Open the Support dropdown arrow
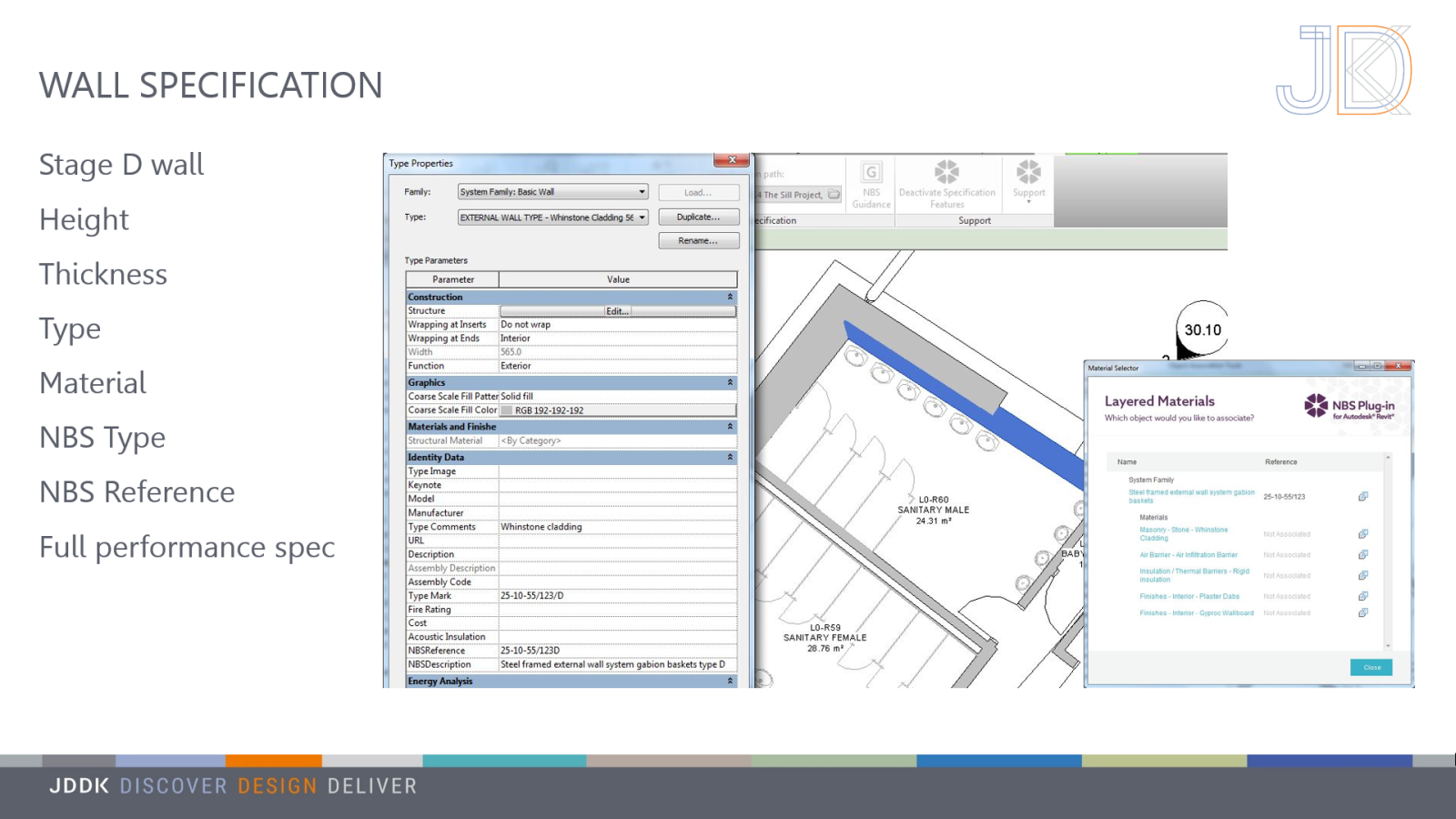Image resolution: width=1456 pixels, height=819 pixels. click(x=1028, y=201)
